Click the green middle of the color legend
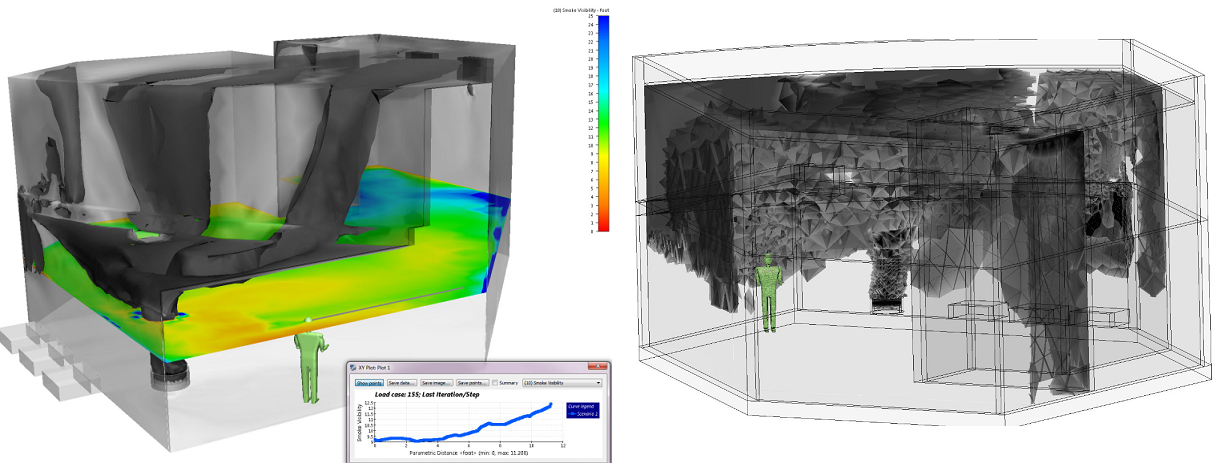This screenshot has height=463, width=1217. [604, 125]
